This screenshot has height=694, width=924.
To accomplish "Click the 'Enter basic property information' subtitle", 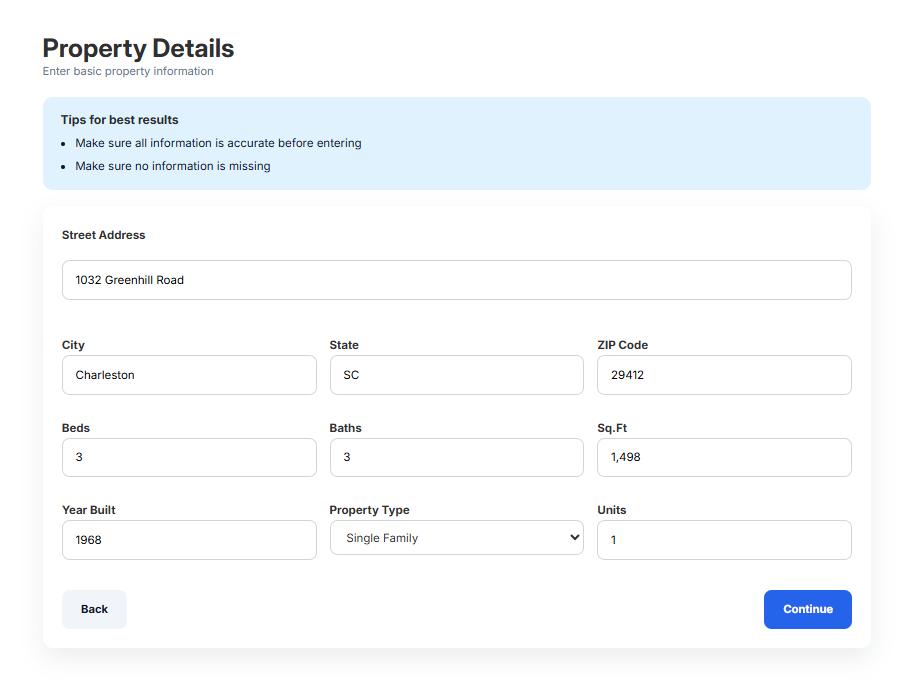I will coord(128,72).
